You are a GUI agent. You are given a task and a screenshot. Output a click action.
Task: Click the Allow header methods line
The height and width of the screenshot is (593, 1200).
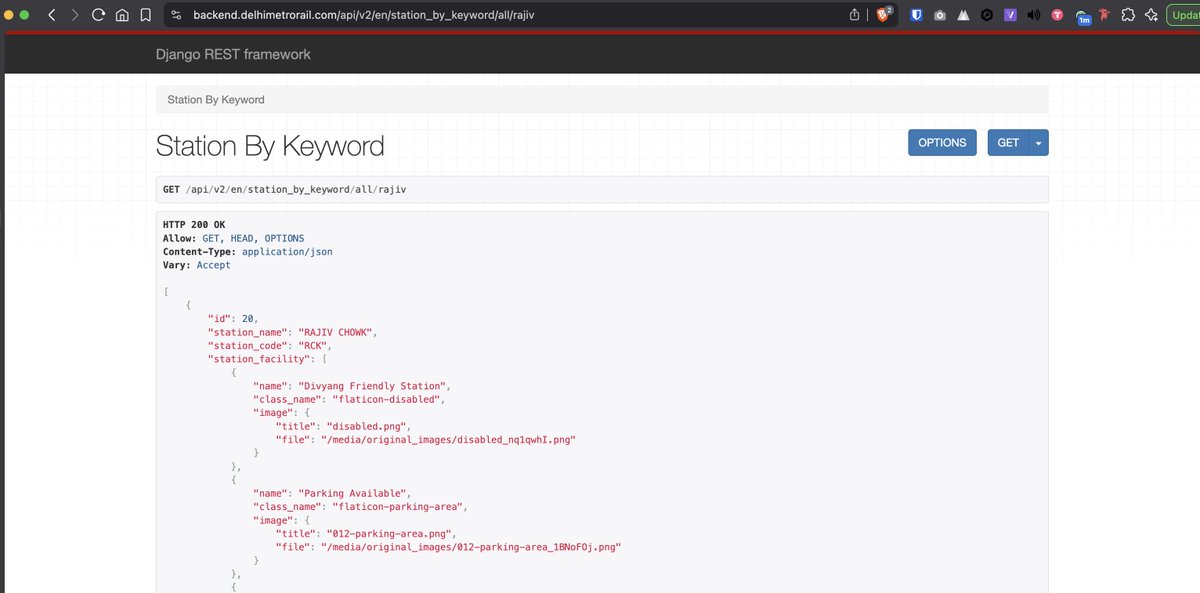(x=233, y=238)
